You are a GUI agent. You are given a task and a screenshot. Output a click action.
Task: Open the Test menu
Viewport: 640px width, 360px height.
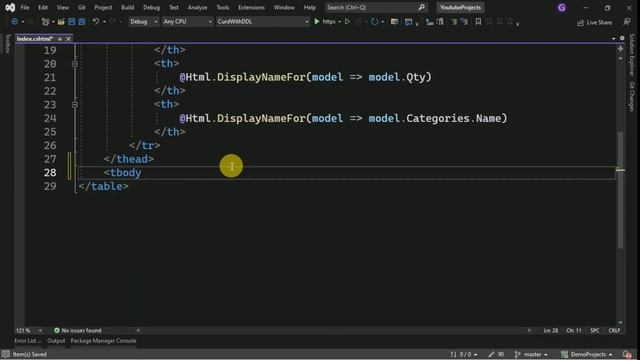[174, 7]
